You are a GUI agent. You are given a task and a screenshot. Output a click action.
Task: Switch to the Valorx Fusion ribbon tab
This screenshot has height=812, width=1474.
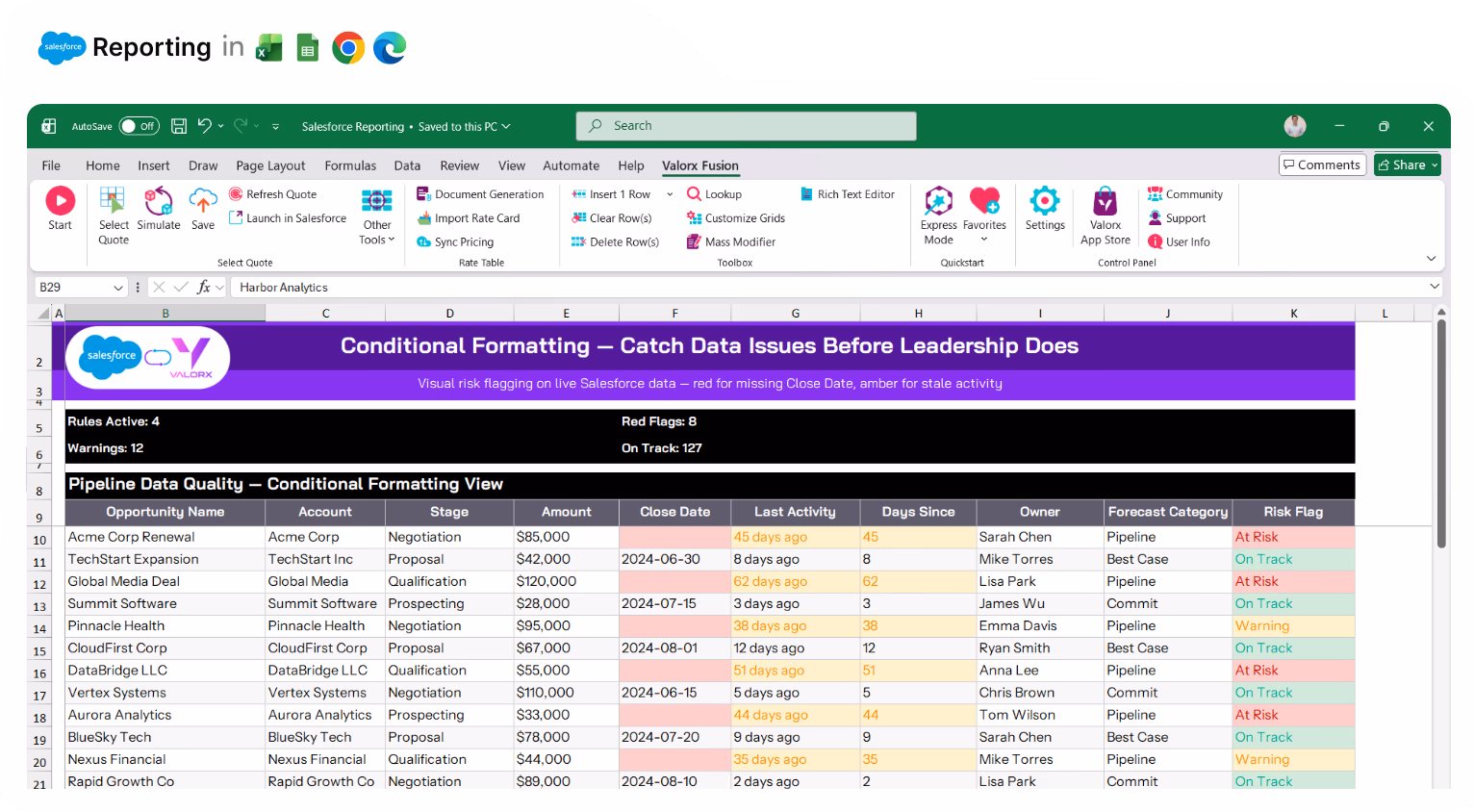(700, 165)
